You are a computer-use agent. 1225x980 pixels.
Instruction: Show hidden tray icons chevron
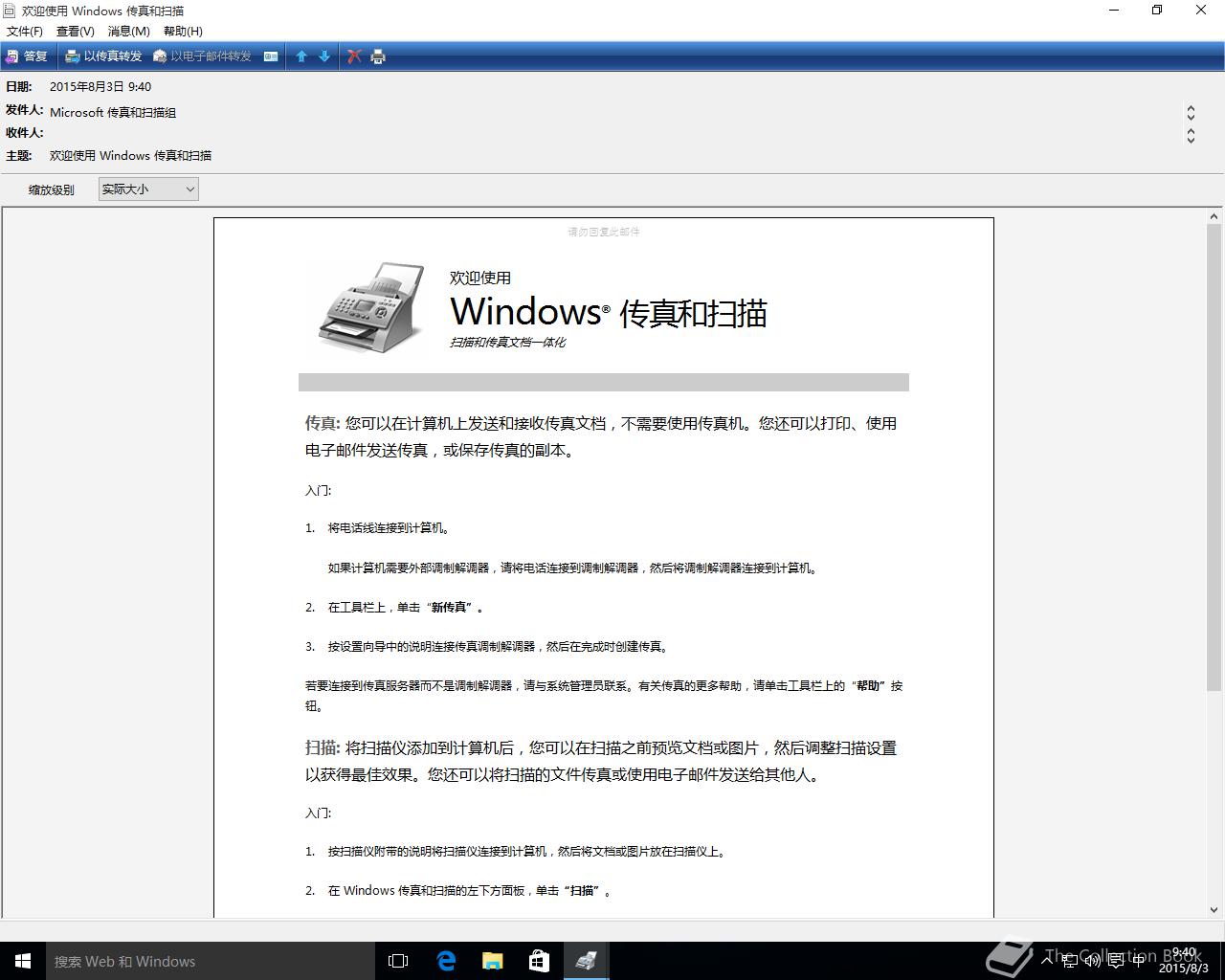pos(1047,961)
